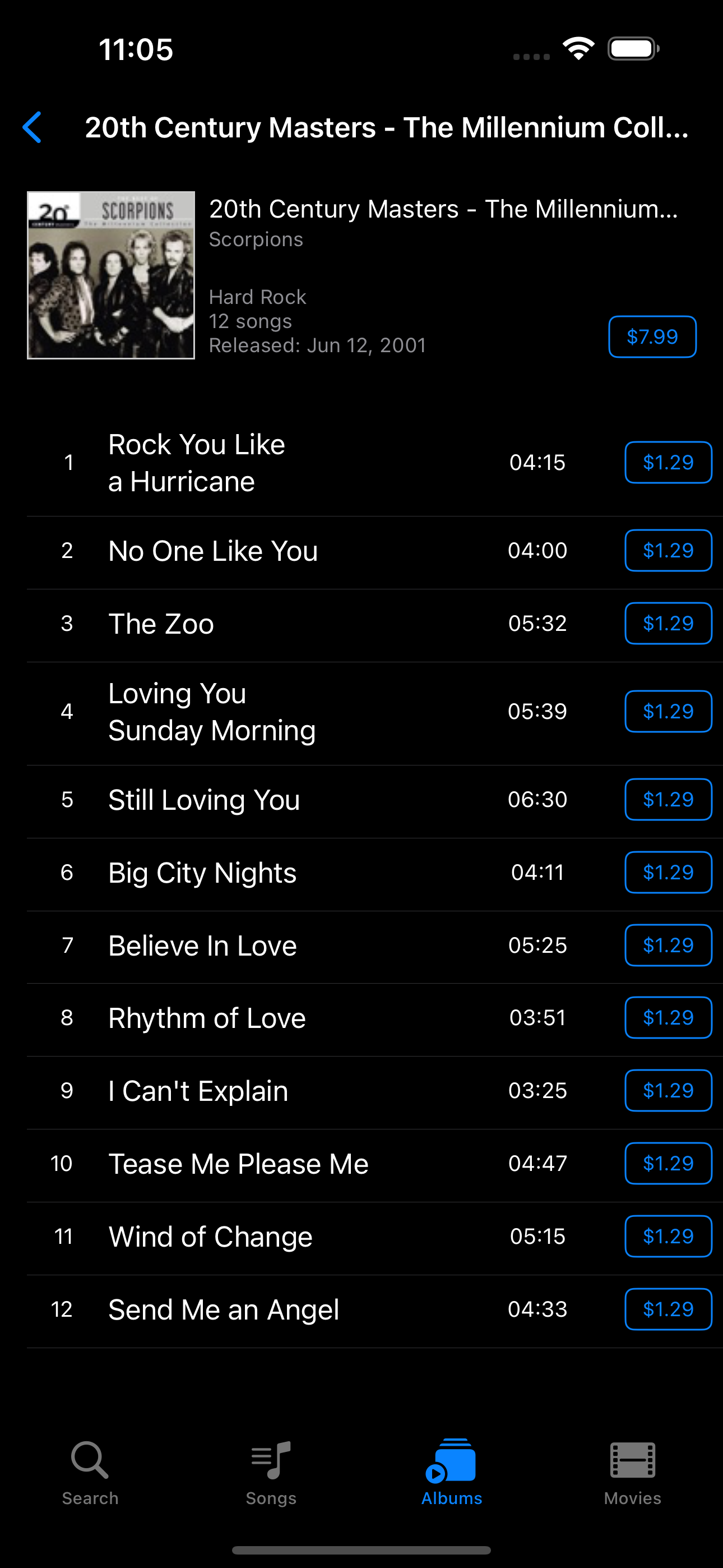Buy Rhythm of Love for $1.29
723x1568 pixels.
[668, 1018]
